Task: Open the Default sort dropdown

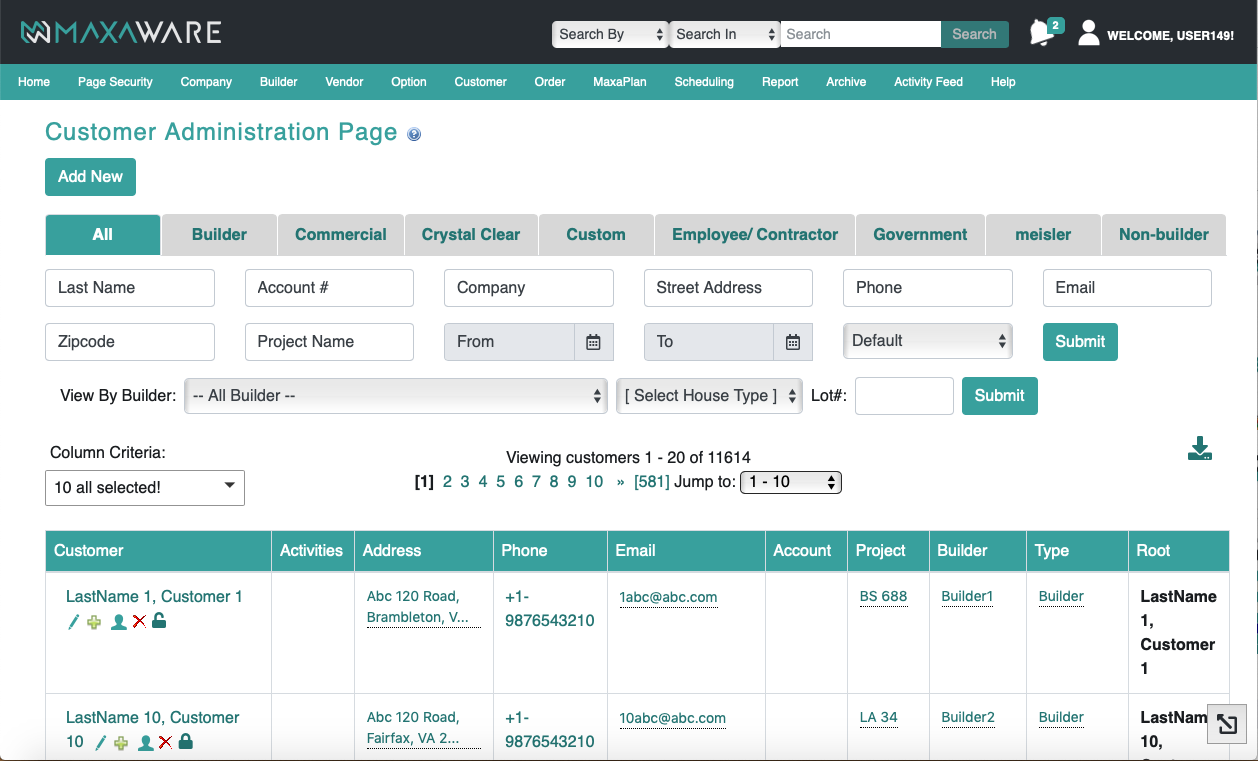Action: [928, 341]
